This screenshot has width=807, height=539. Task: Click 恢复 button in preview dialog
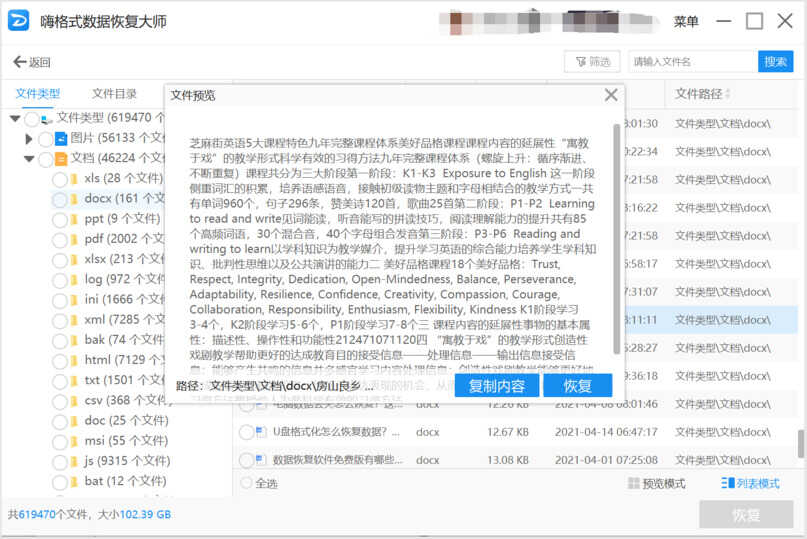(577, 386)
